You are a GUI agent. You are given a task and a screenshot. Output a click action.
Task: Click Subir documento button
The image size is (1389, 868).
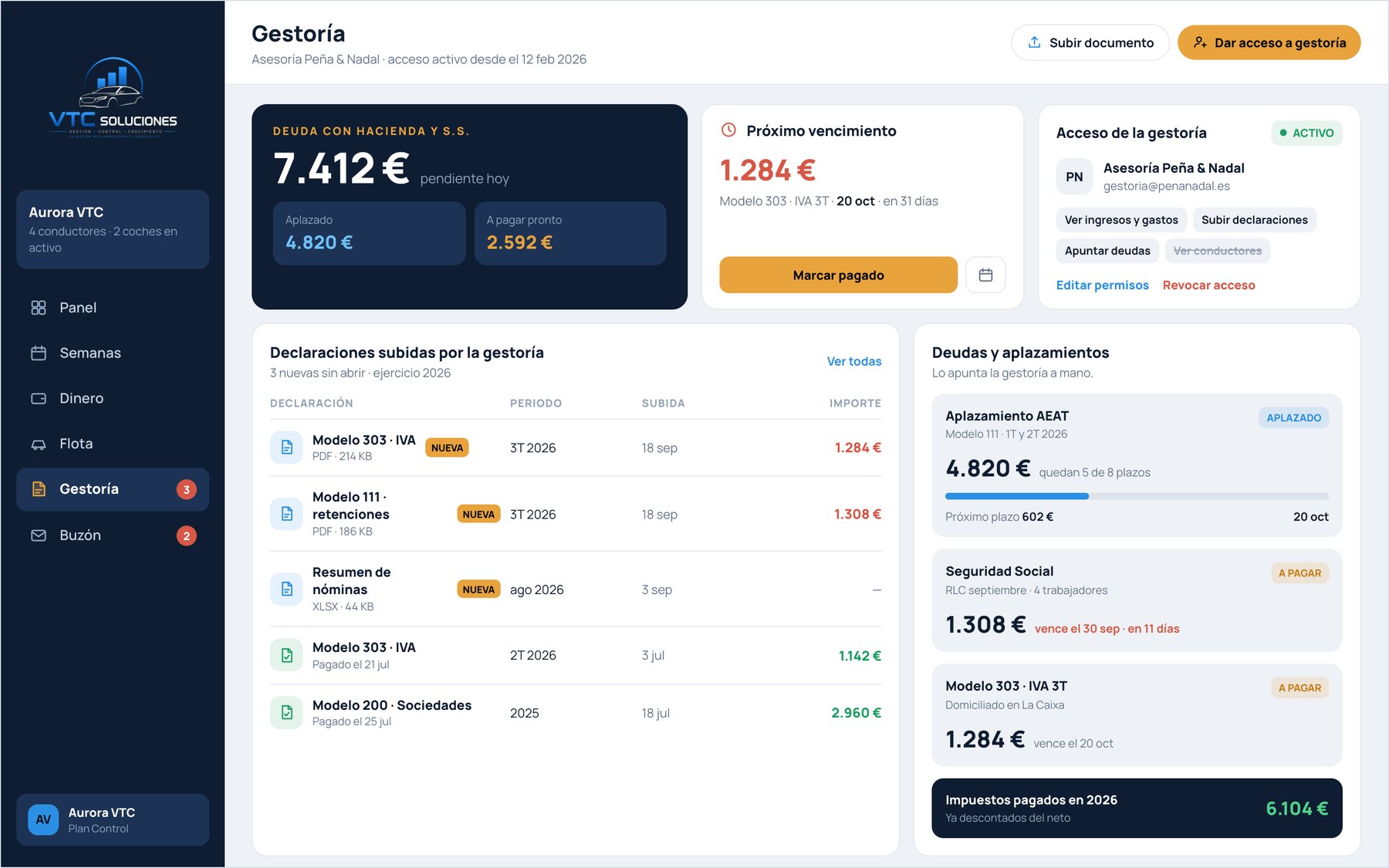point(1090,42)
